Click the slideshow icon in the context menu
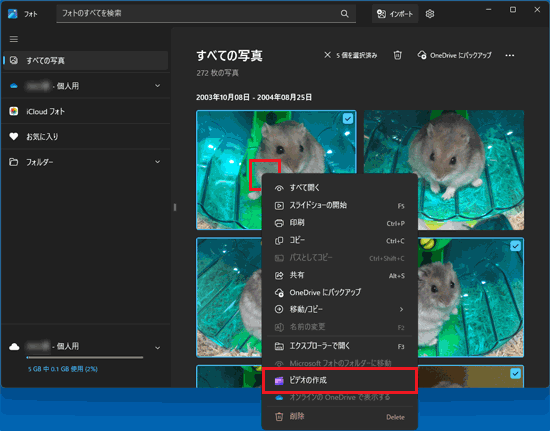This screenshot has height=431, width=550. (279, 206)
